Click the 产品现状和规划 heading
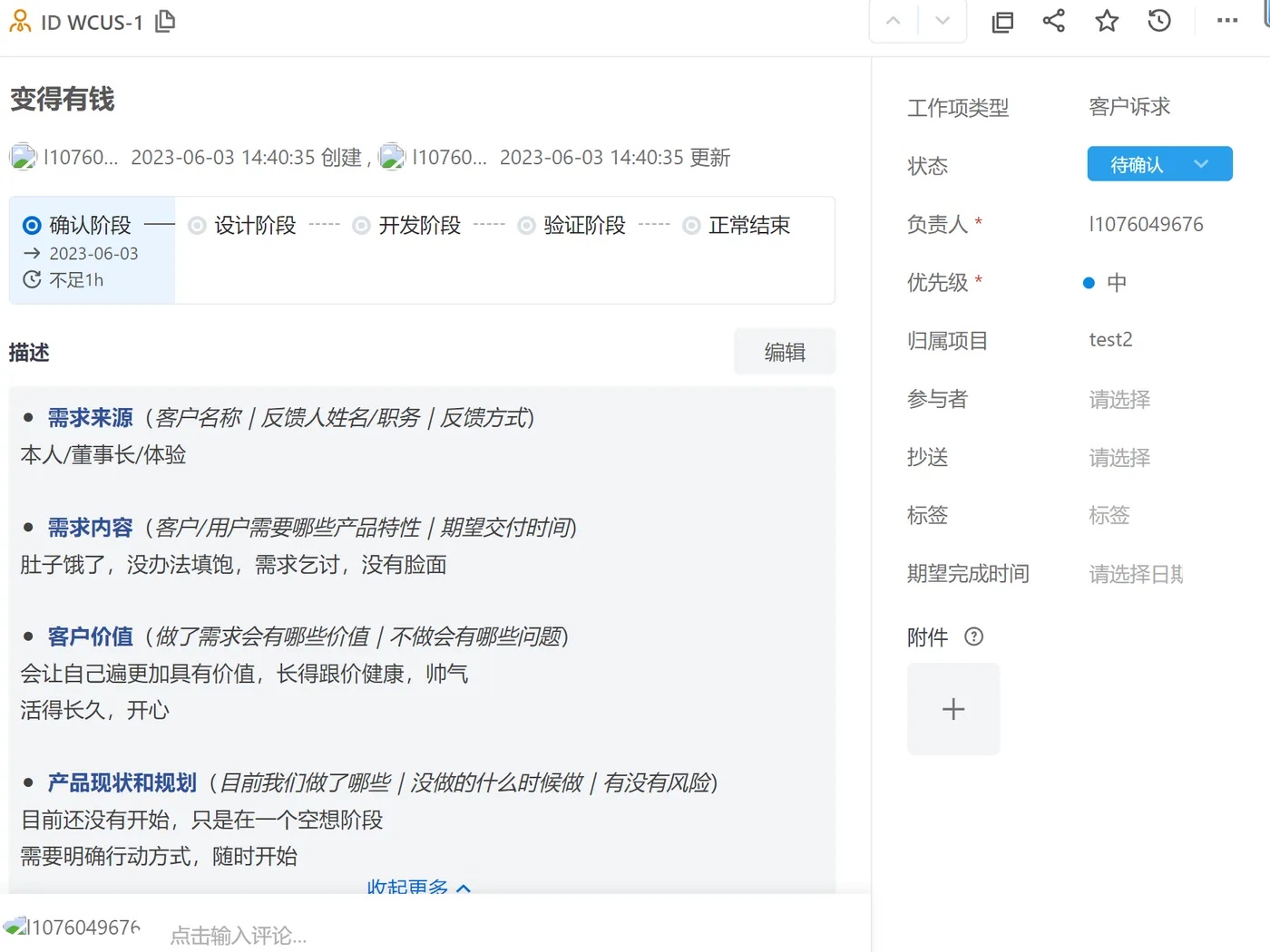The image size is (1270, 952). (x=122, y=782)
